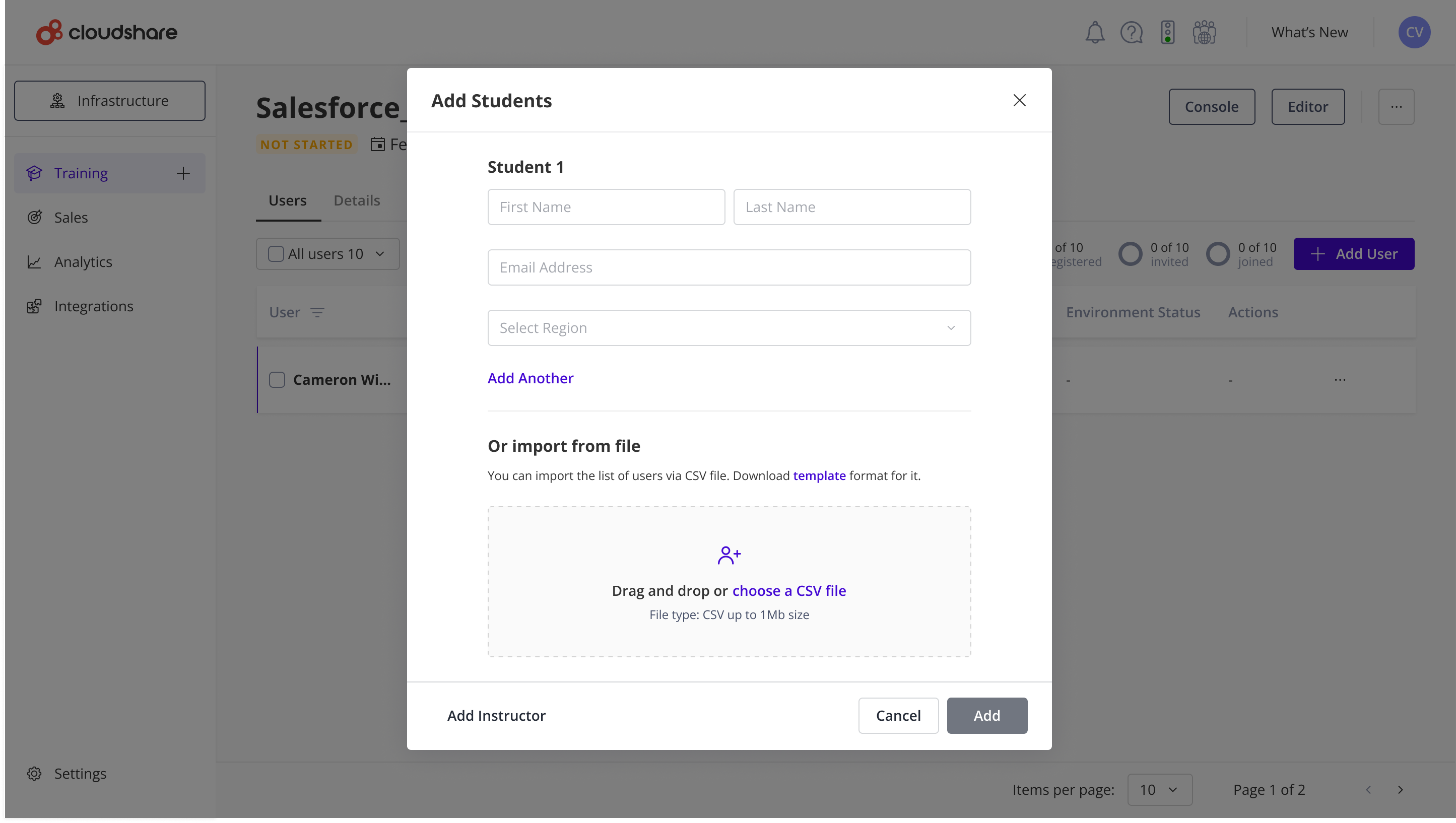
Task: Toggle the All users checkbox
Action: tap(276, 254)
